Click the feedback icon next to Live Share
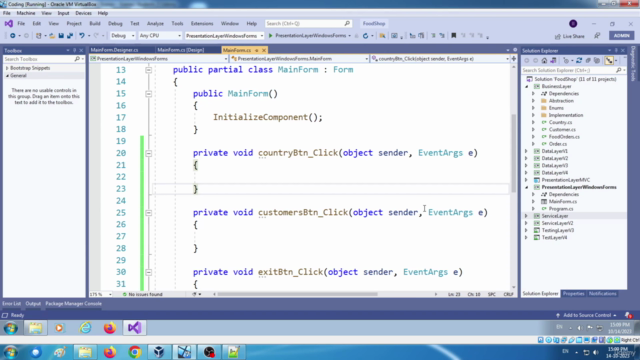The height and width of the screenshot is (360, 640). [597, 36]
